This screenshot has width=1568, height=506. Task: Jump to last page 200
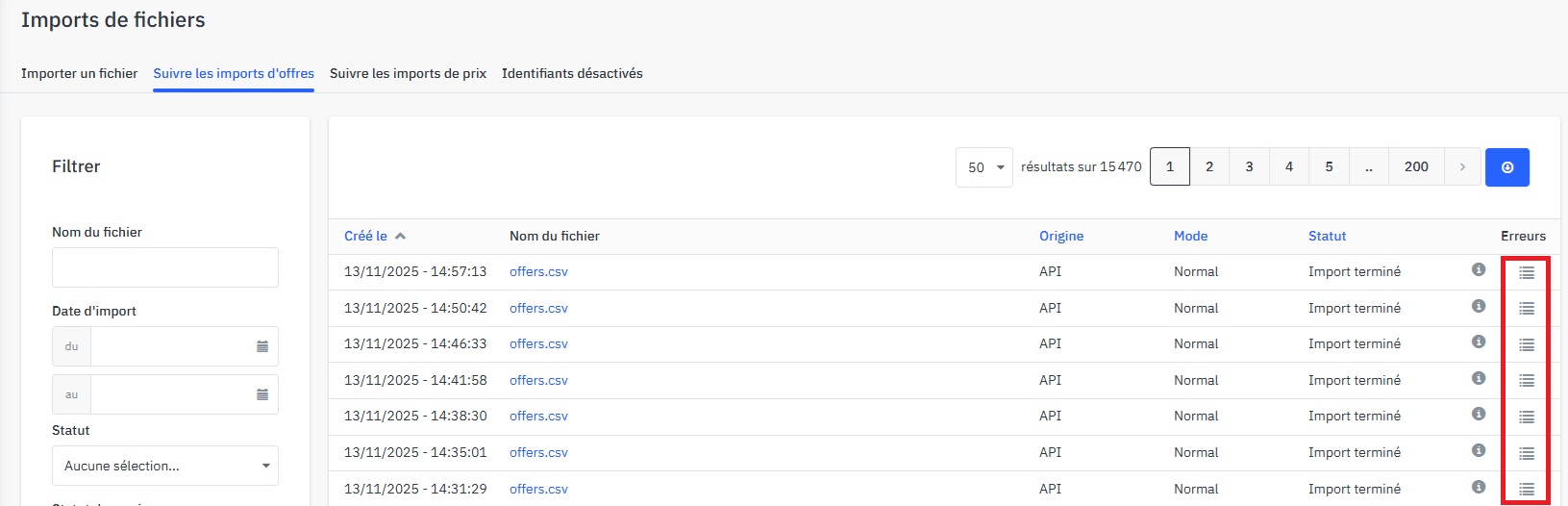coord(1416,167)
